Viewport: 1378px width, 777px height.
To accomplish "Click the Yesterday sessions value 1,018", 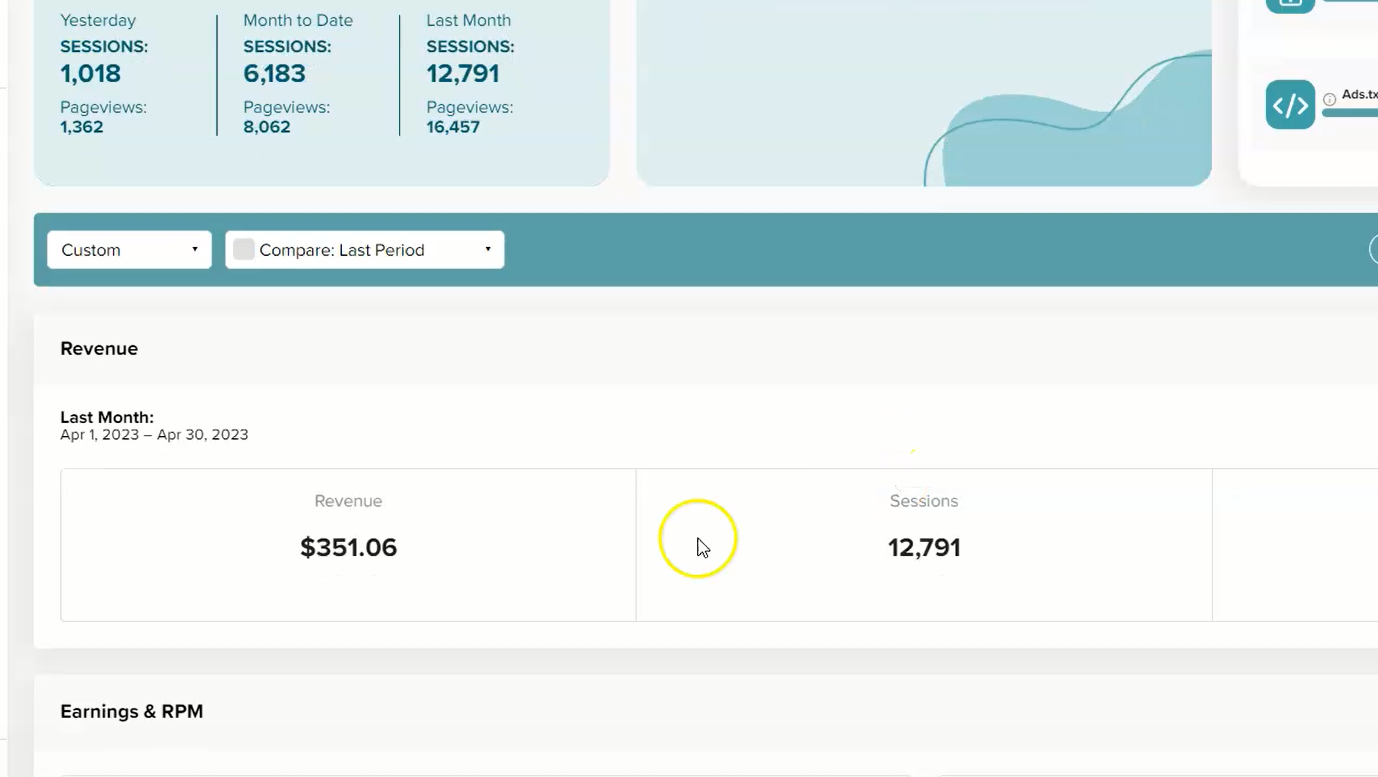I will click(90, 73).
